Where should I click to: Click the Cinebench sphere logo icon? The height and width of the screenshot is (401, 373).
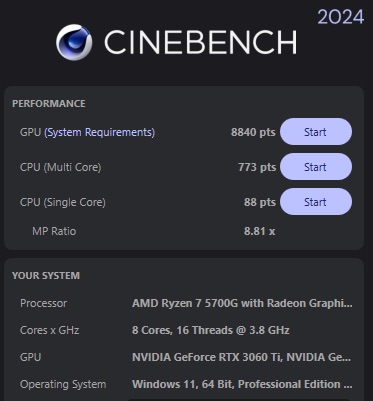(x=74, y=42)
